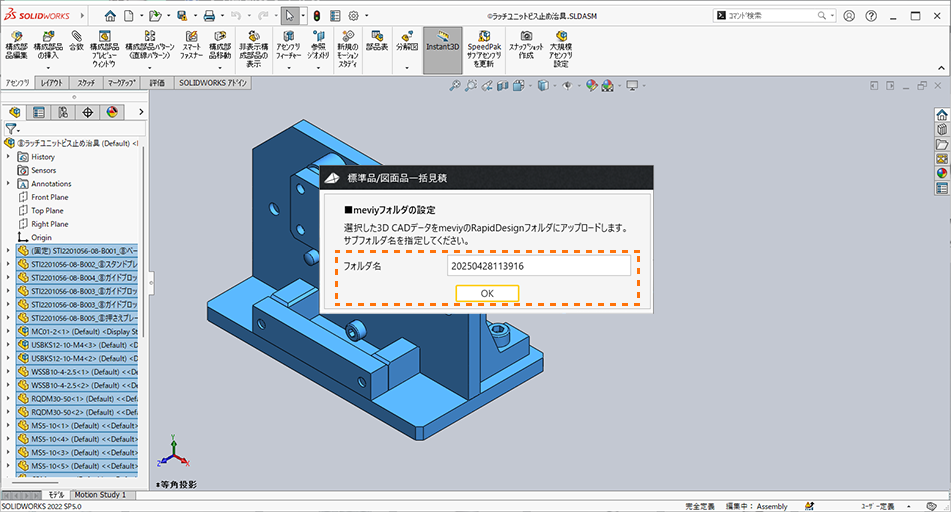Click Section View icon in view toolbar
The height and width of the screenshot is (512, 951).
tap(502, 86)
